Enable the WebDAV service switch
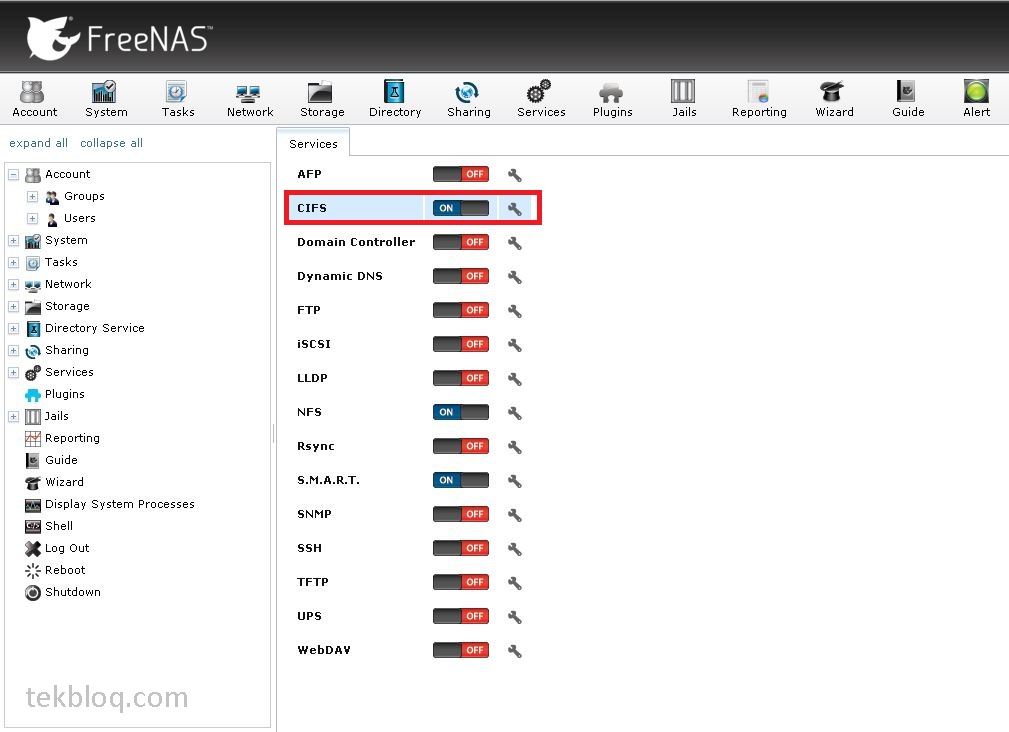The width and height of the screenshot is (1009, 732). tap(461, 650)
